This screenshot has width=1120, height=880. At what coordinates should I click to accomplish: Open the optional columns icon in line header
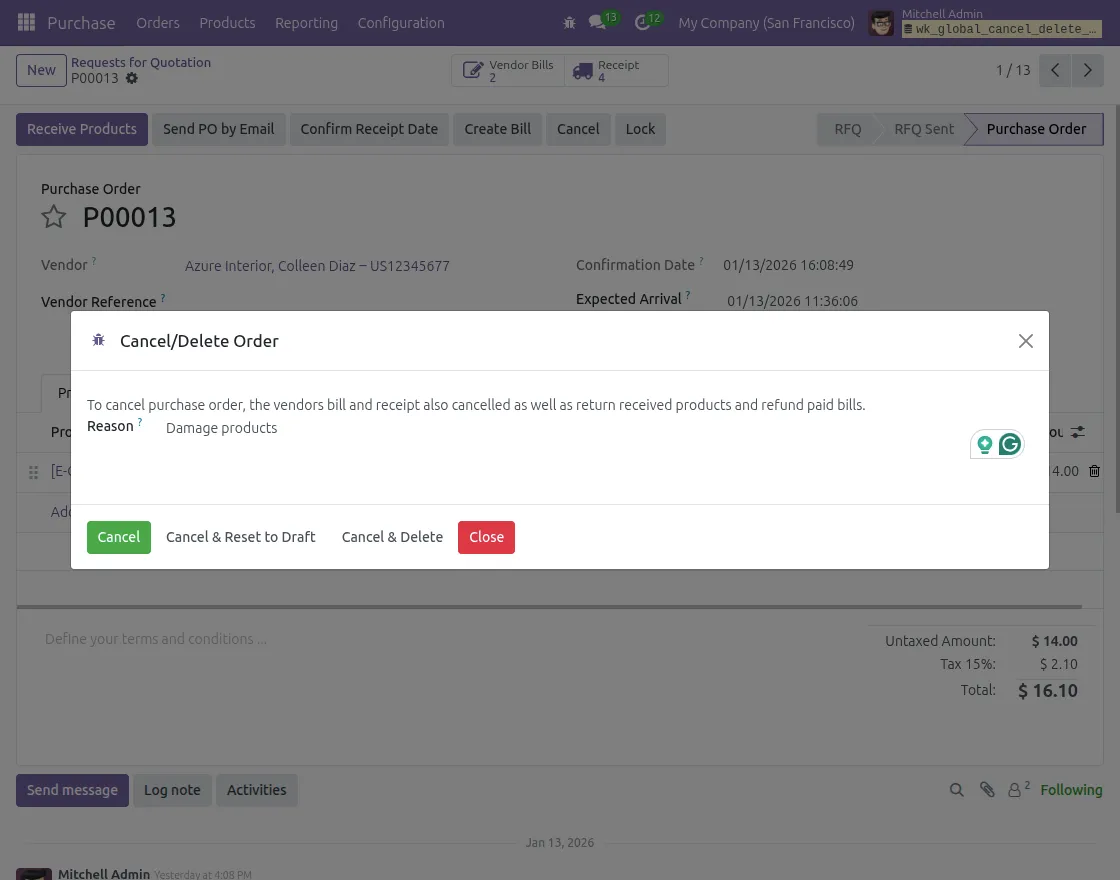tap(1077, 432)
